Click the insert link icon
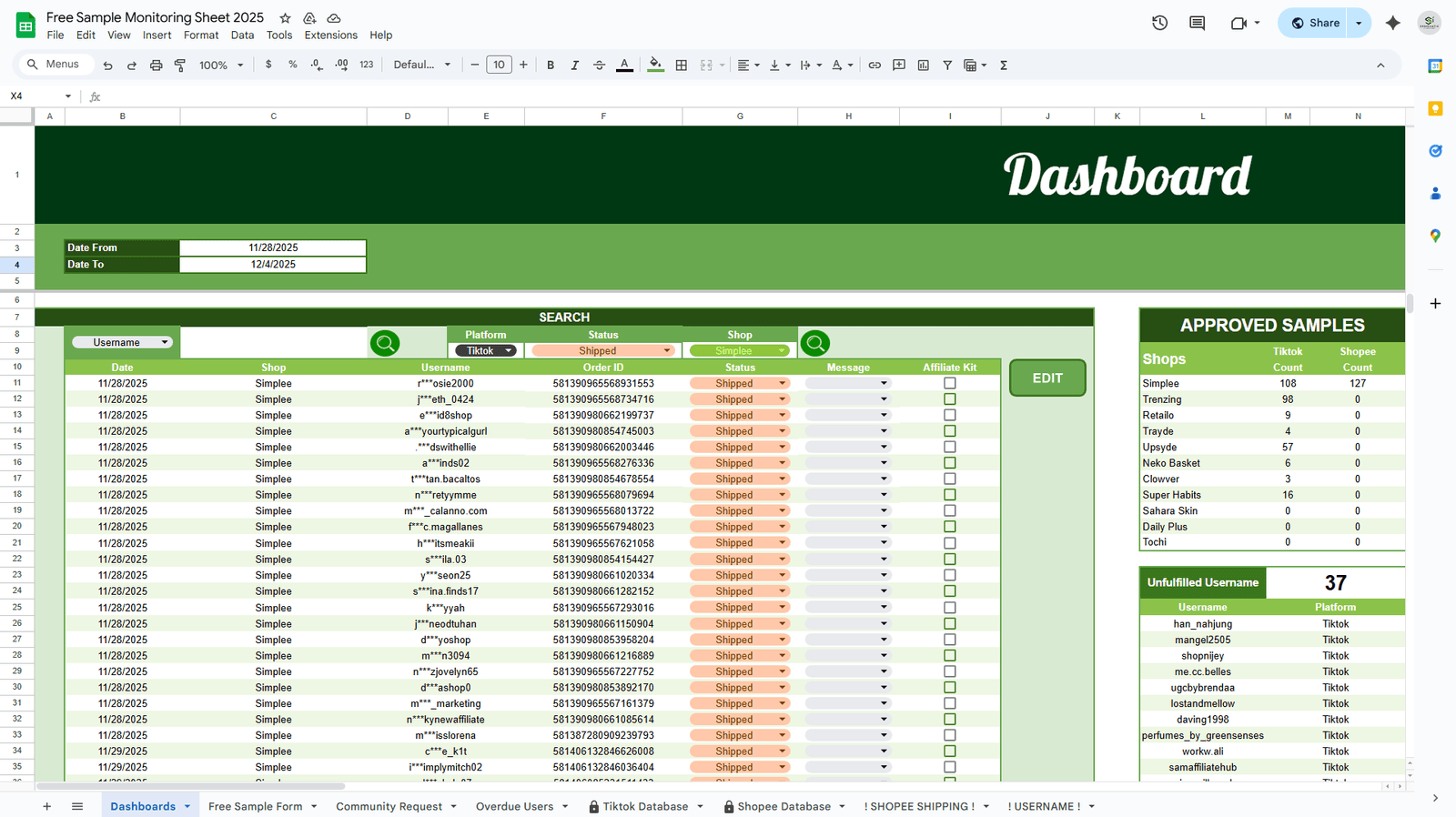The image size is (1456, 817). 875,65
